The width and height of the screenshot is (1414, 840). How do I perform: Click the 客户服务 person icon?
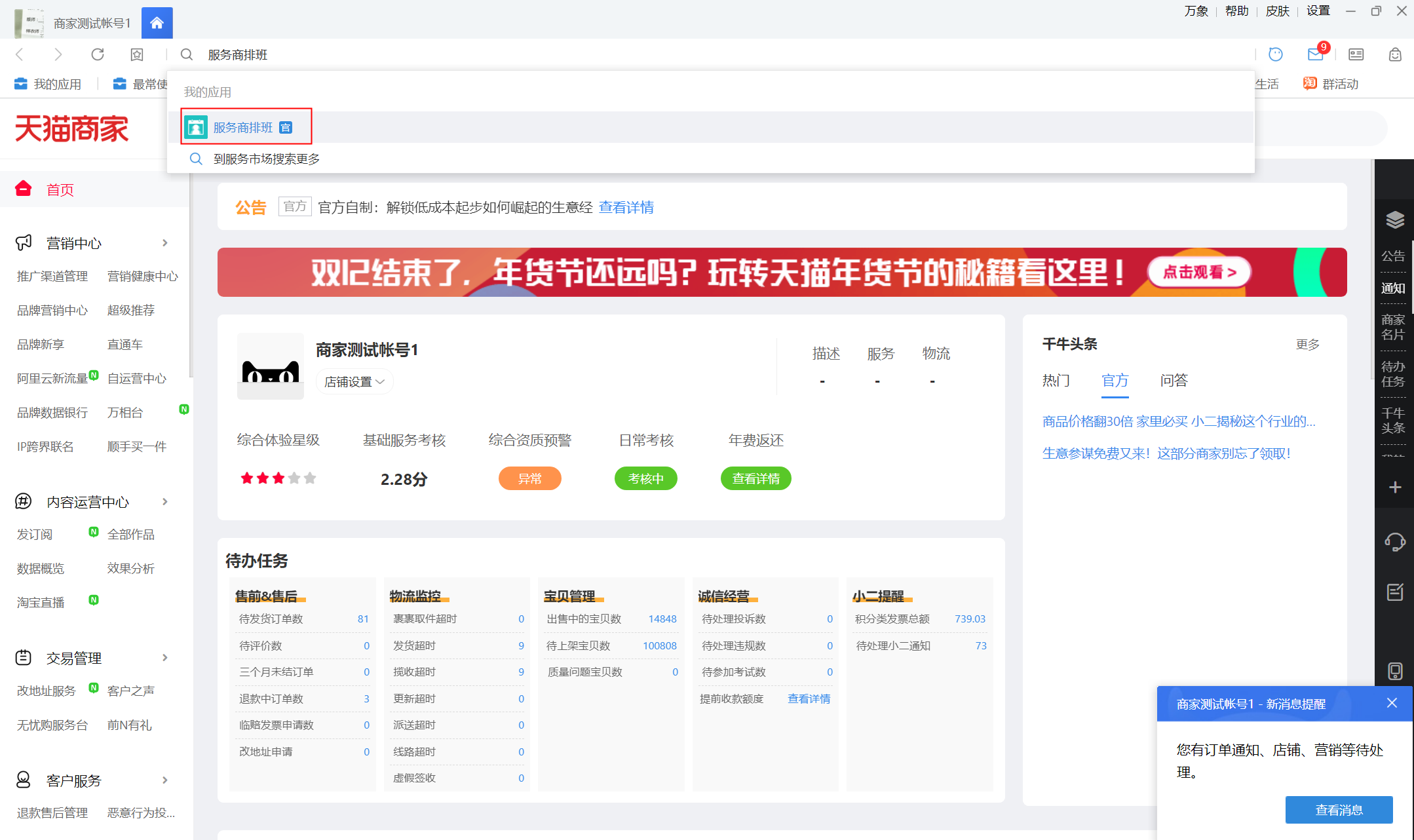pyautogui.click(x=24, y=780)
